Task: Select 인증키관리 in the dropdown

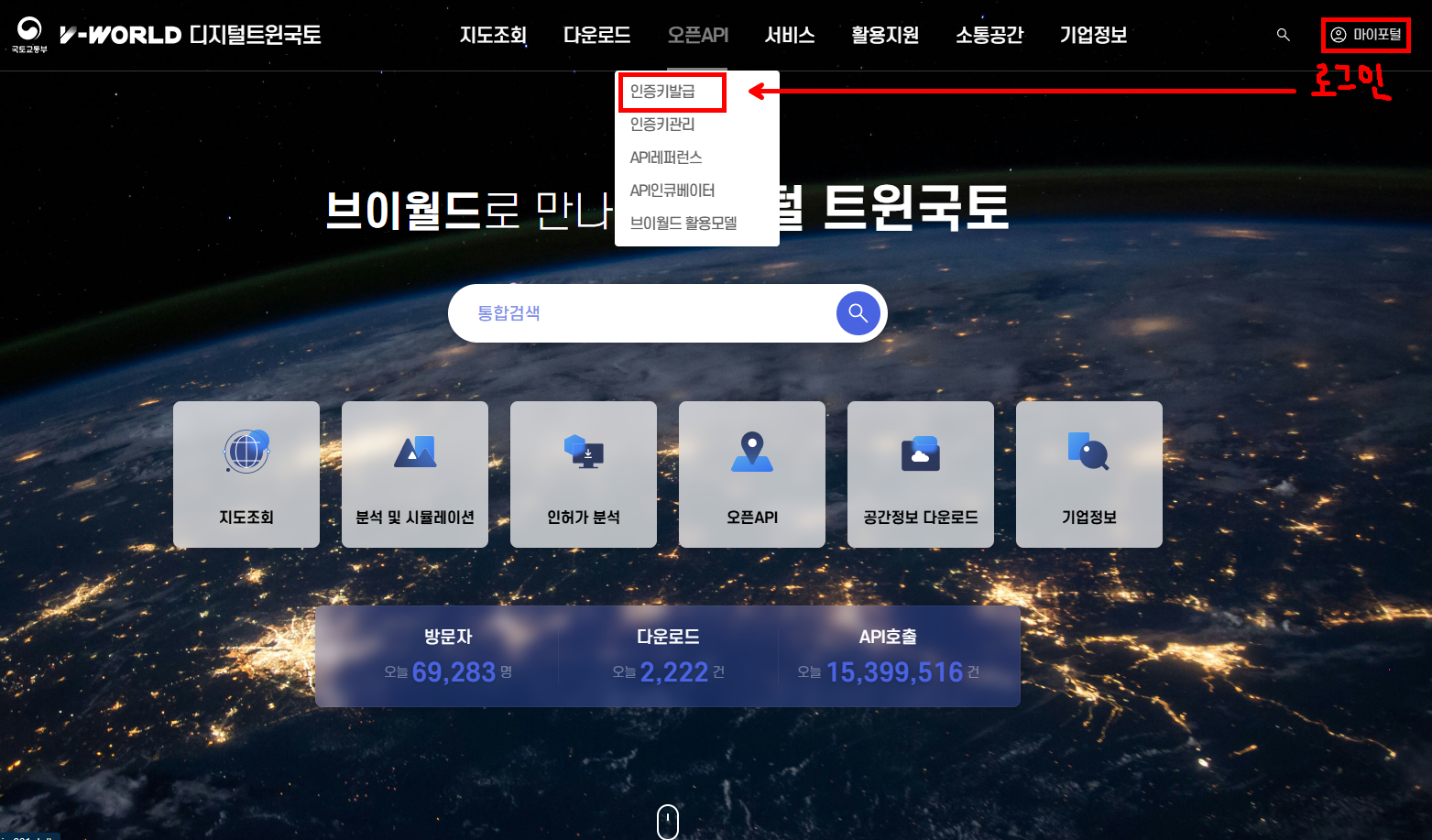Action: (x=662, y=125)
